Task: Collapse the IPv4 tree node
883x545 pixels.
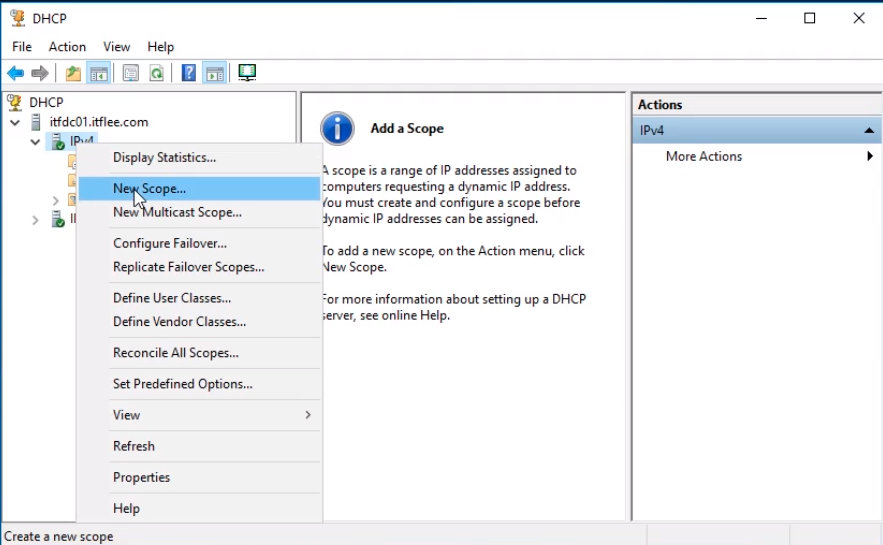Action: (x=35, y=142)
